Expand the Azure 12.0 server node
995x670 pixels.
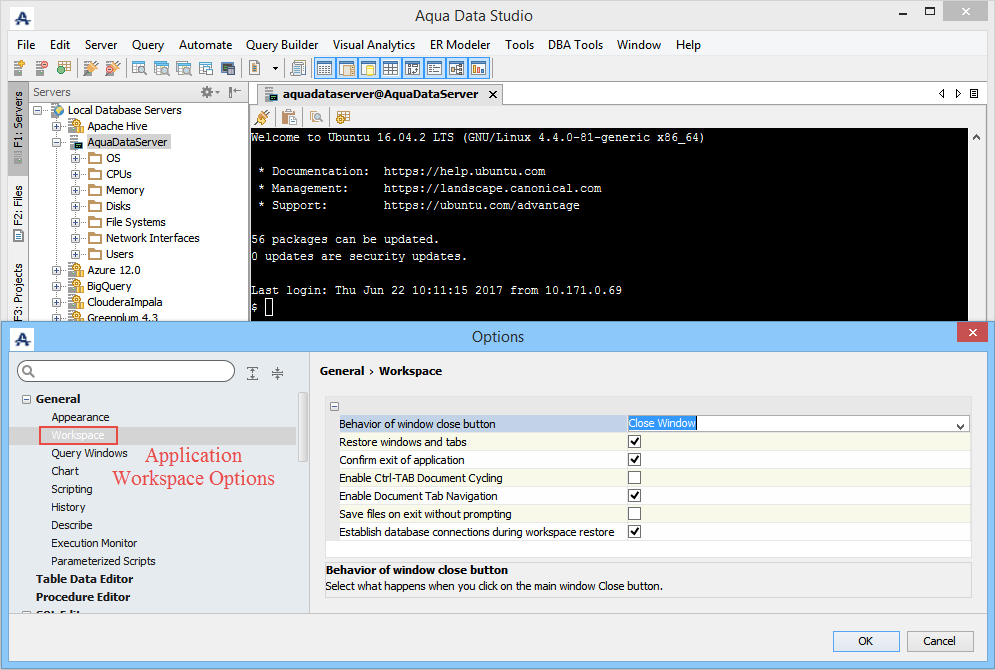(56, 270)
